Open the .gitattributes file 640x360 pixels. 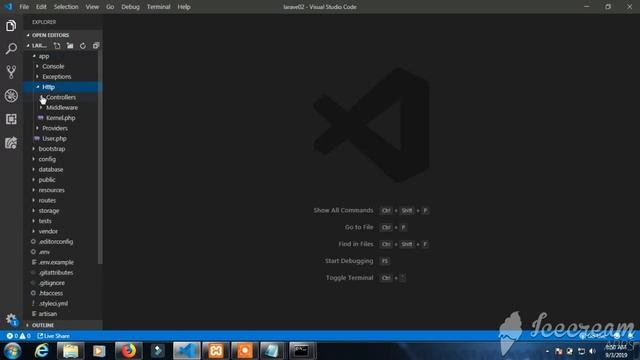[x=56, y=273]
